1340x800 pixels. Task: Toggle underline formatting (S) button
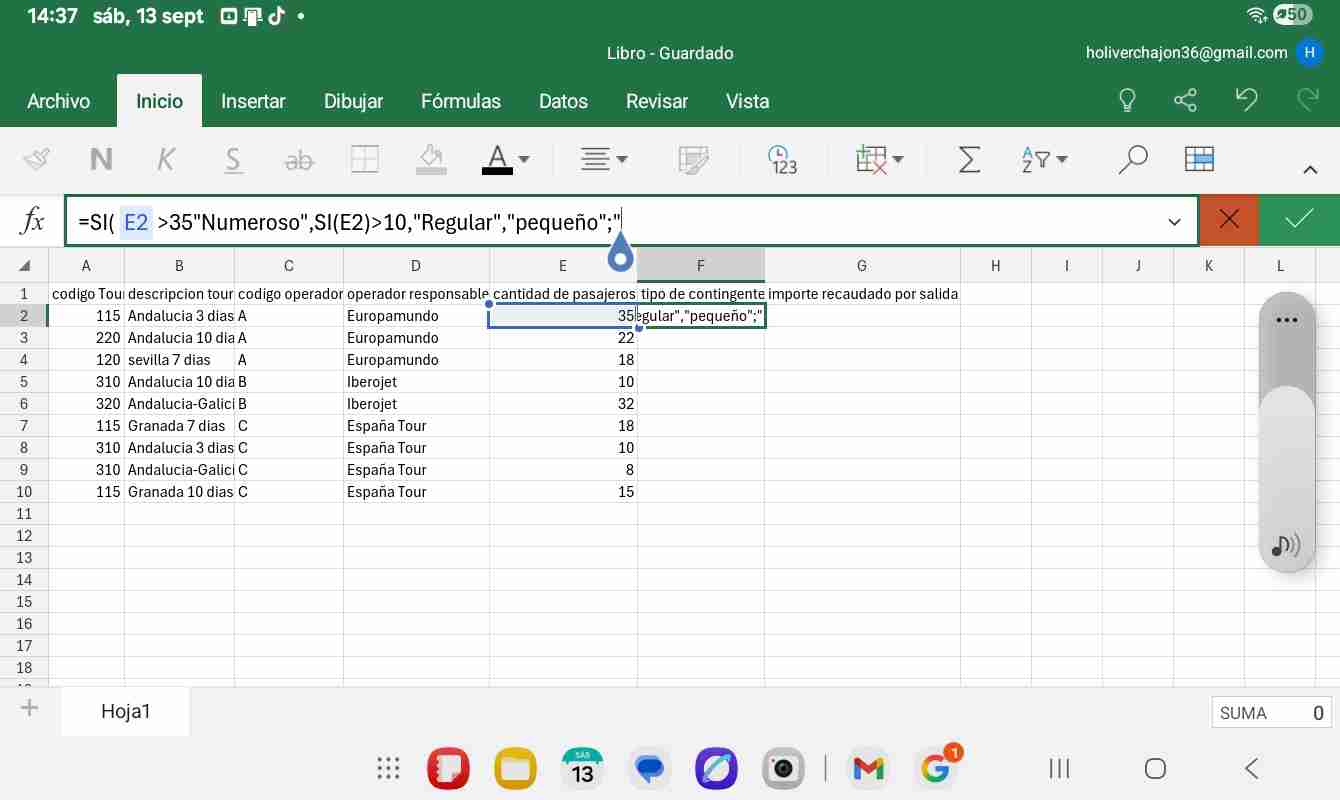coord(233,160)
